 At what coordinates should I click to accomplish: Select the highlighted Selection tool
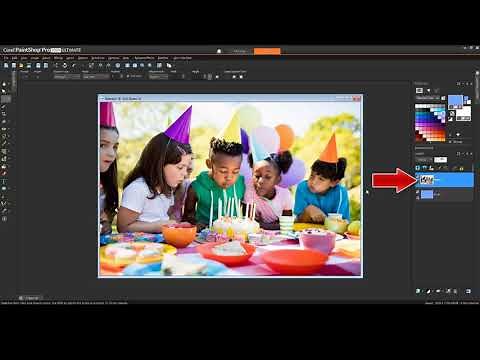pyautogui.click(x=6, y=99)
